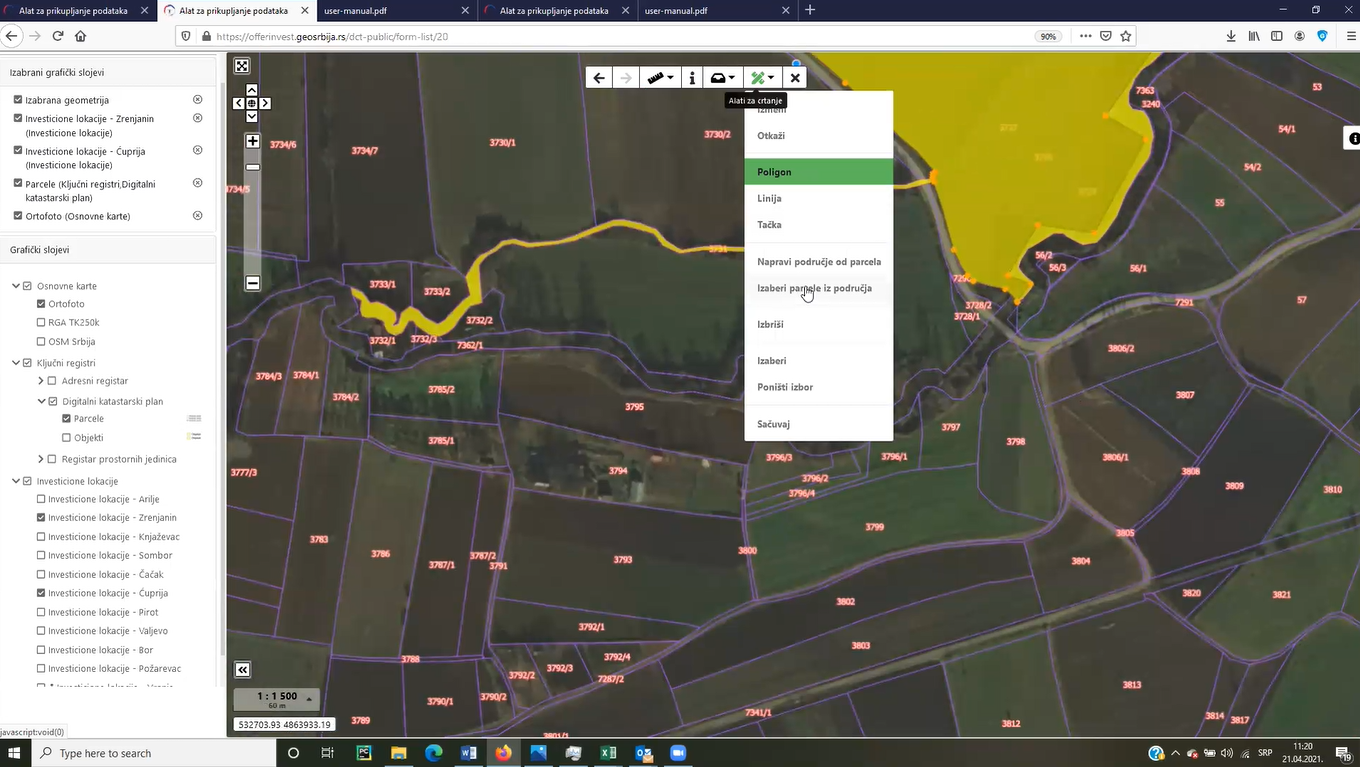Image resolution: width=1360 pixels, height=767 pixels.
Task: Uncheck the Parcele layer in tree
Action: pyautogui.click(x=67, y=419)
